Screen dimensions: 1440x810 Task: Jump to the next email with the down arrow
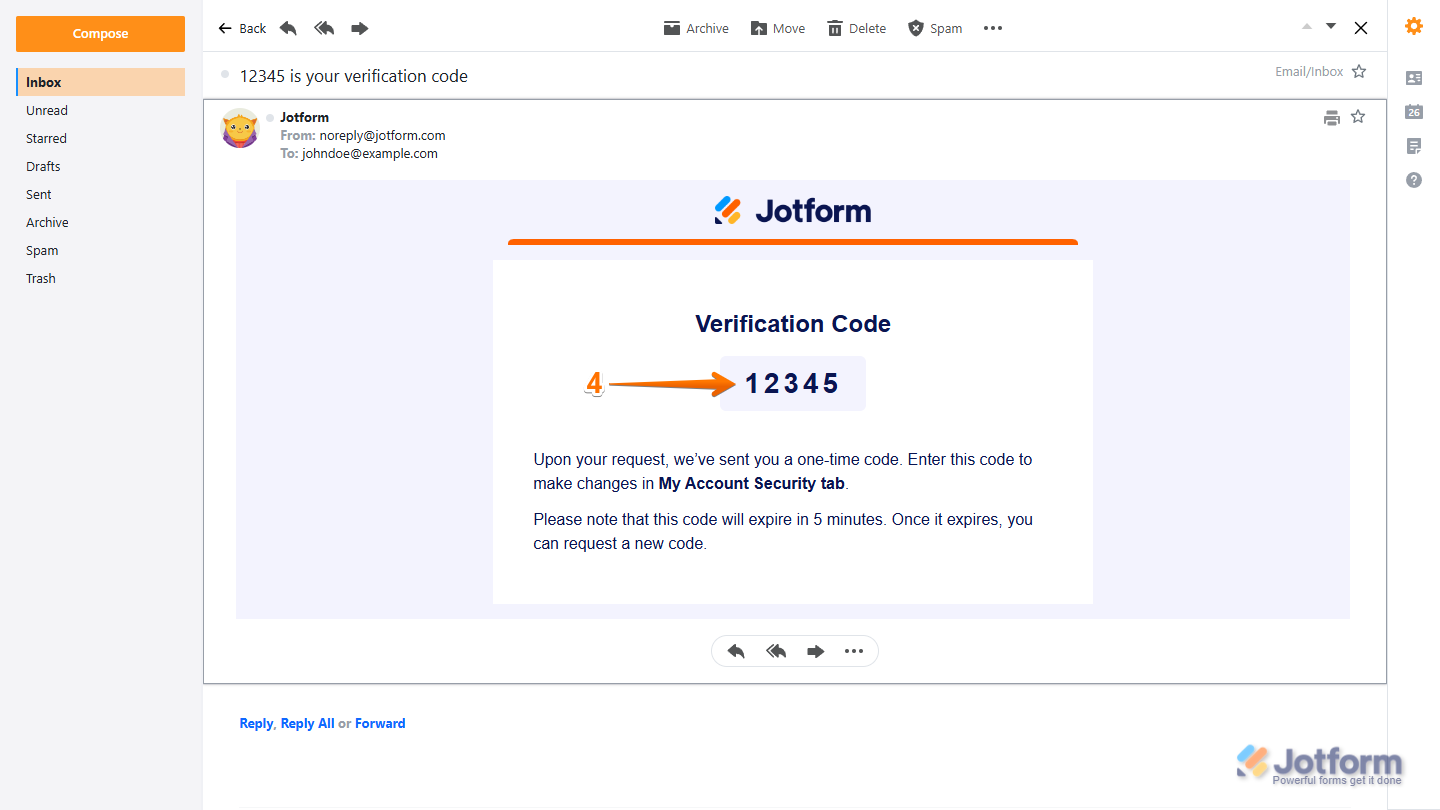point(1333,24)
